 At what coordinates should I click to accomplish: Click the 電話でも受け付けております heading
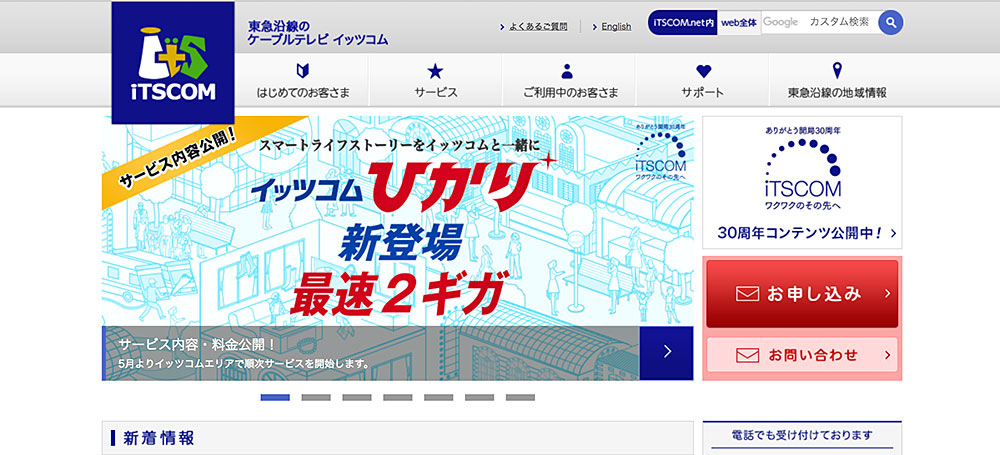coord(801,436)
